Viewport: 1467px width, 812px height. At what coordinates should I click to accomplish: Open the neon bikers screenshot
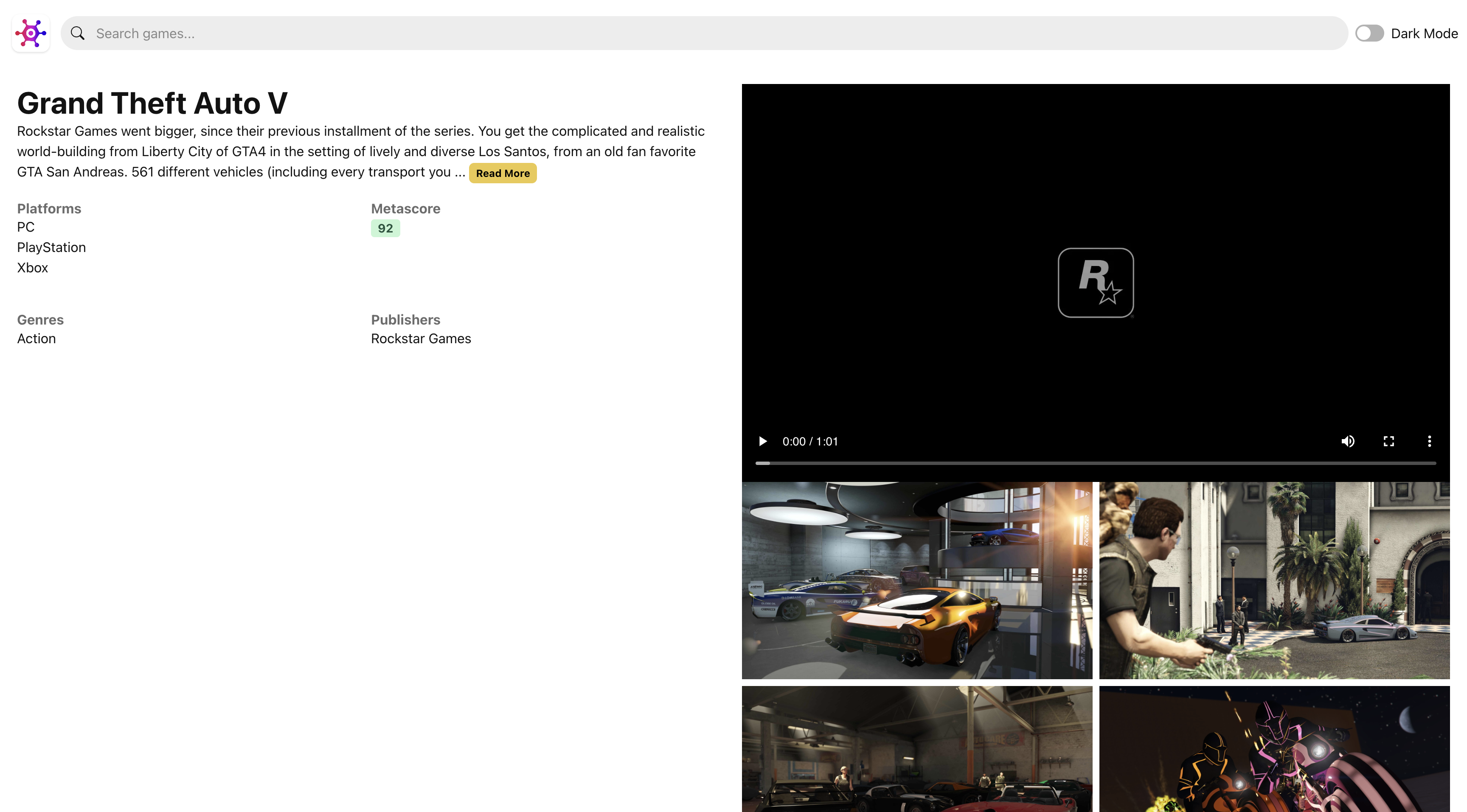click(x=1274, y=748)
